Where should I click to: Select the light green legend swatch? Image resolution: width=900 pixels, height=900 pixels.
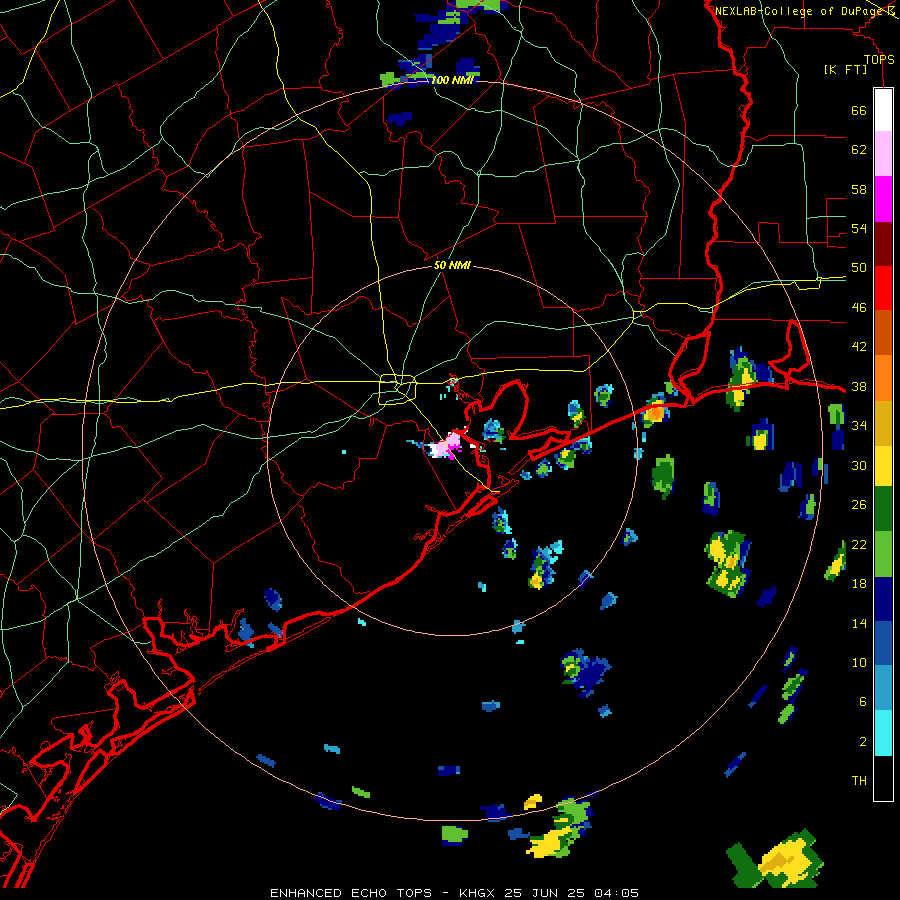(x=883, y=554)
